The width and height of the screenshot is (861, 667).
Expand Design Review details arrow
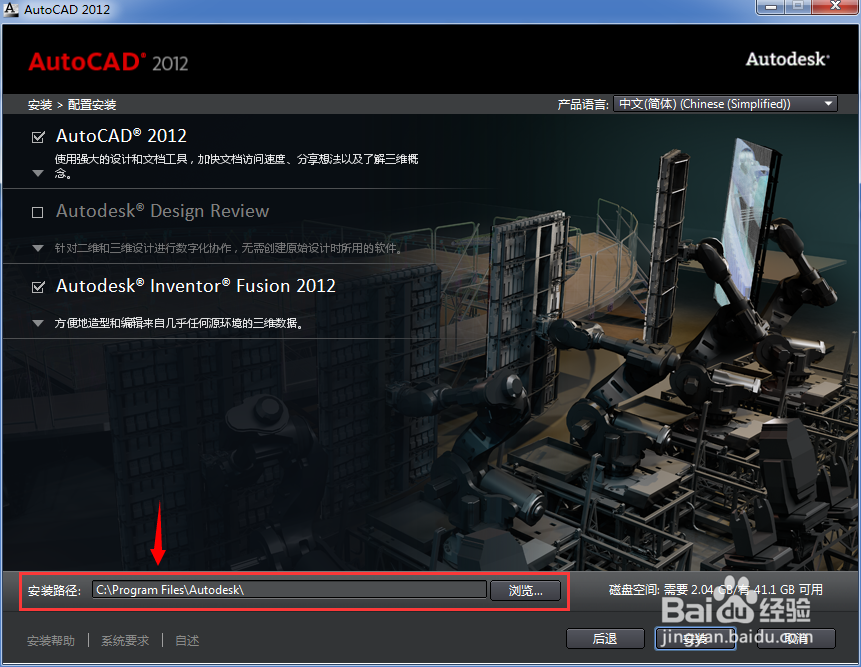click(x=38, y=248)
